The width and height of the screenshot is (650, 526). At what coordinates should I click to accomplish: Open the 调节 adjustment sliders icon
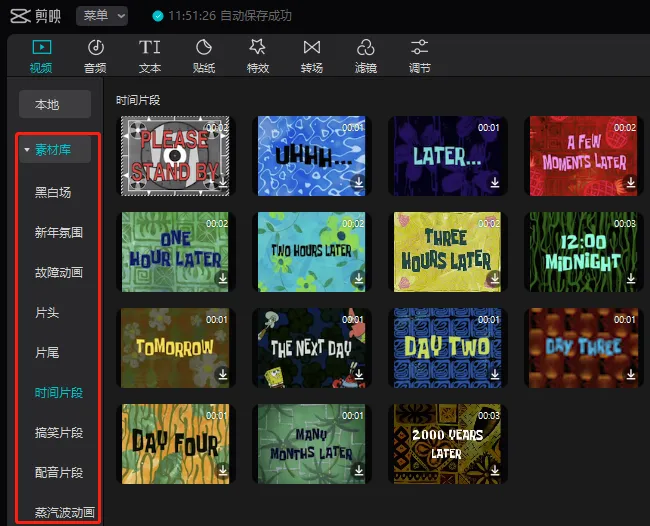click(420, 48)
